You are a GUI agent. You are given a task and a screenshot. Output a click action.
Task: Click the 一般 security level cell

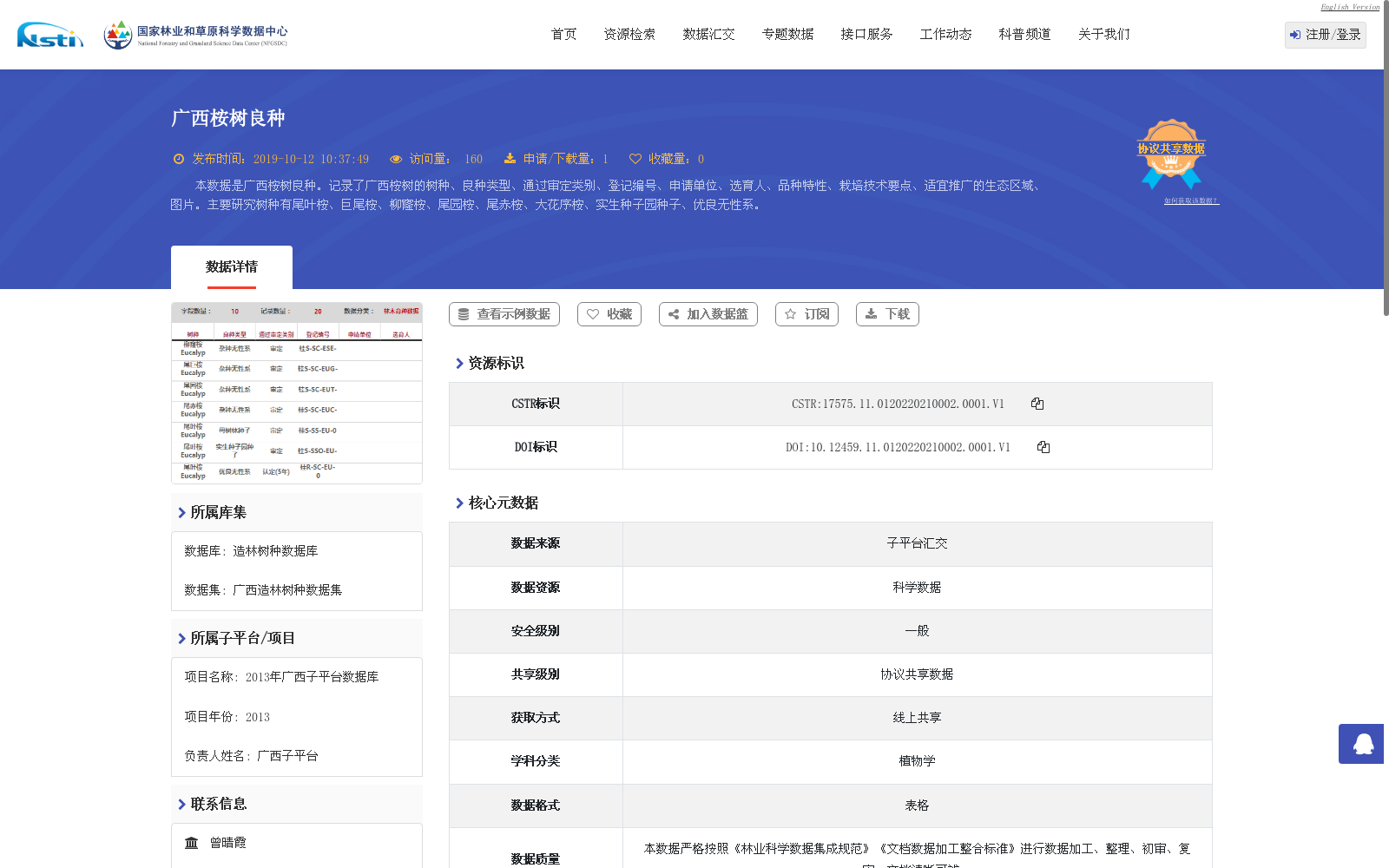(x=918, y=631)
